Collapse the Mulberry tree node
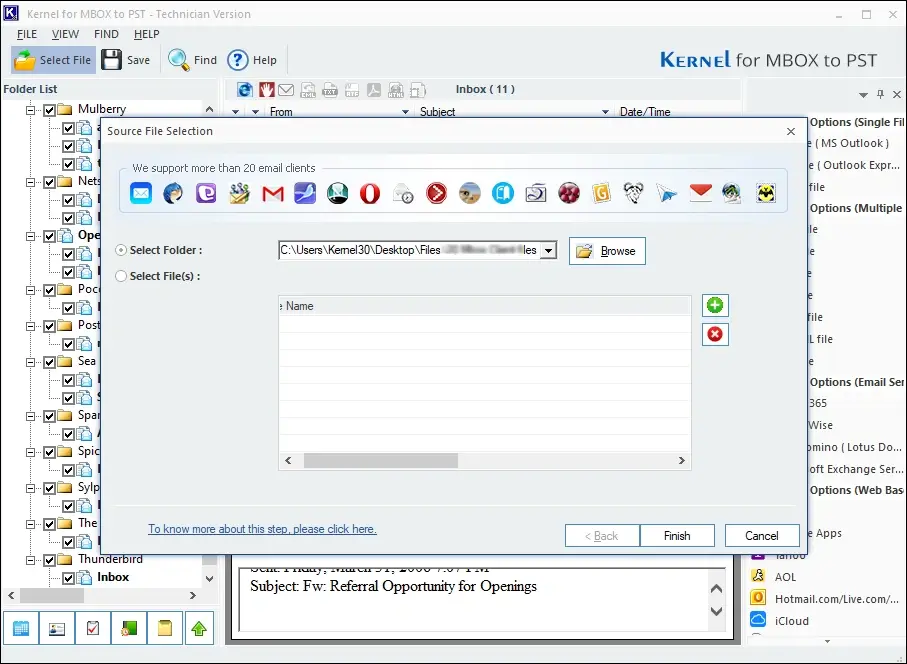The width and height of the screenshot is (907, 664). point(30,110)
